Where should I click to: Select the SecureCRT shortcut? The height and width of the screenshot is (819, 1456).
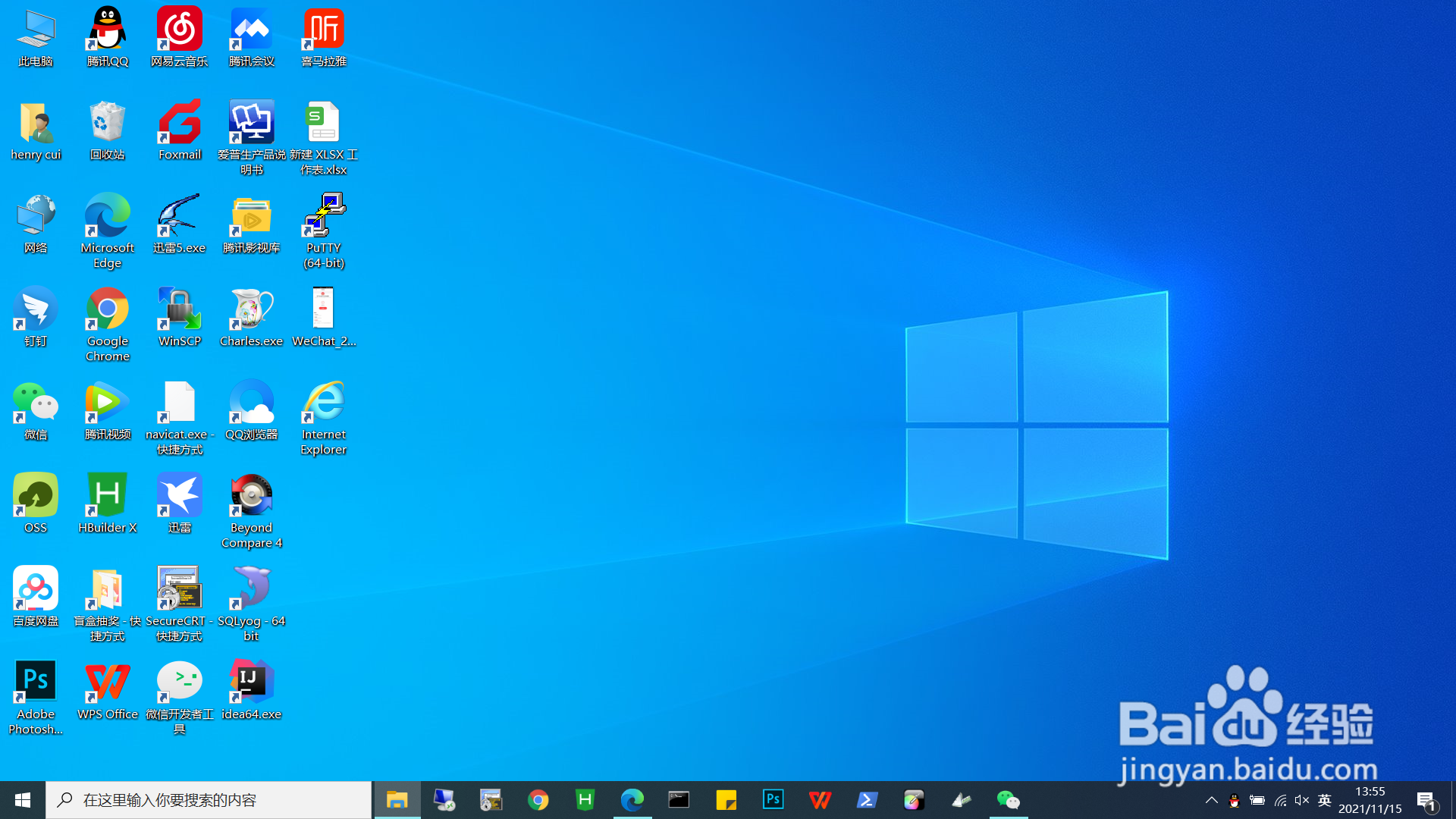click(x=180, y=604)
